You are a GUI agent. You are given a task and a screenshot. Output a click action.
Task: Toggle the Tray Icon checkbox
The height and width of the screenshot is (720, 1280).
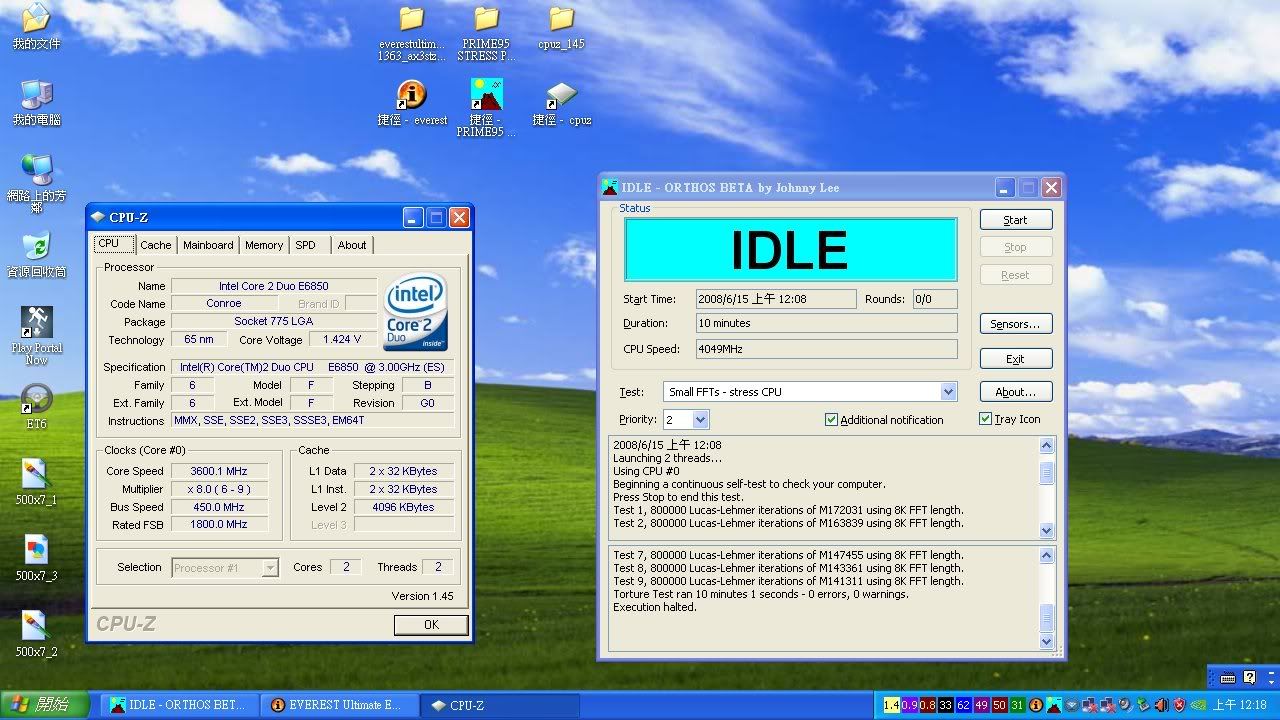[x=985, y=419]
